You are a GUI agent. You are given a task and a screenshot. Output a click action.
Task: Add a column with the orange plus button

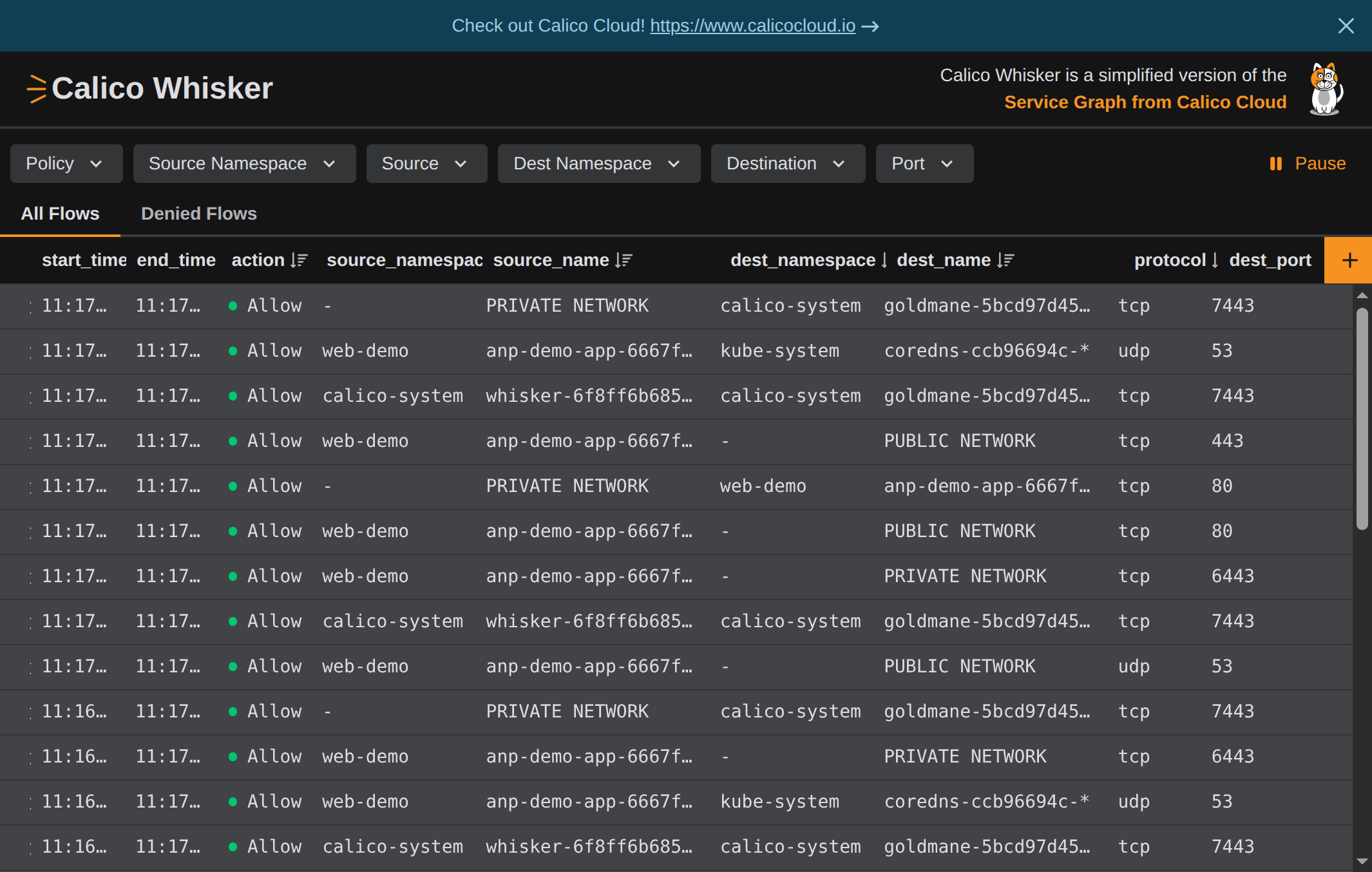click(x=1349, y=260)
